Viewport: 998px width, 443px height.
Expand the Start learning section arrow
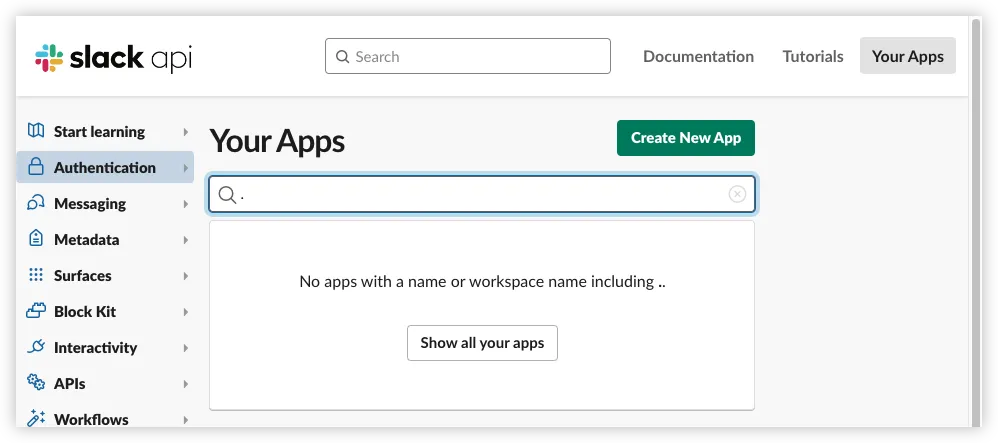(x=185, y=132)
